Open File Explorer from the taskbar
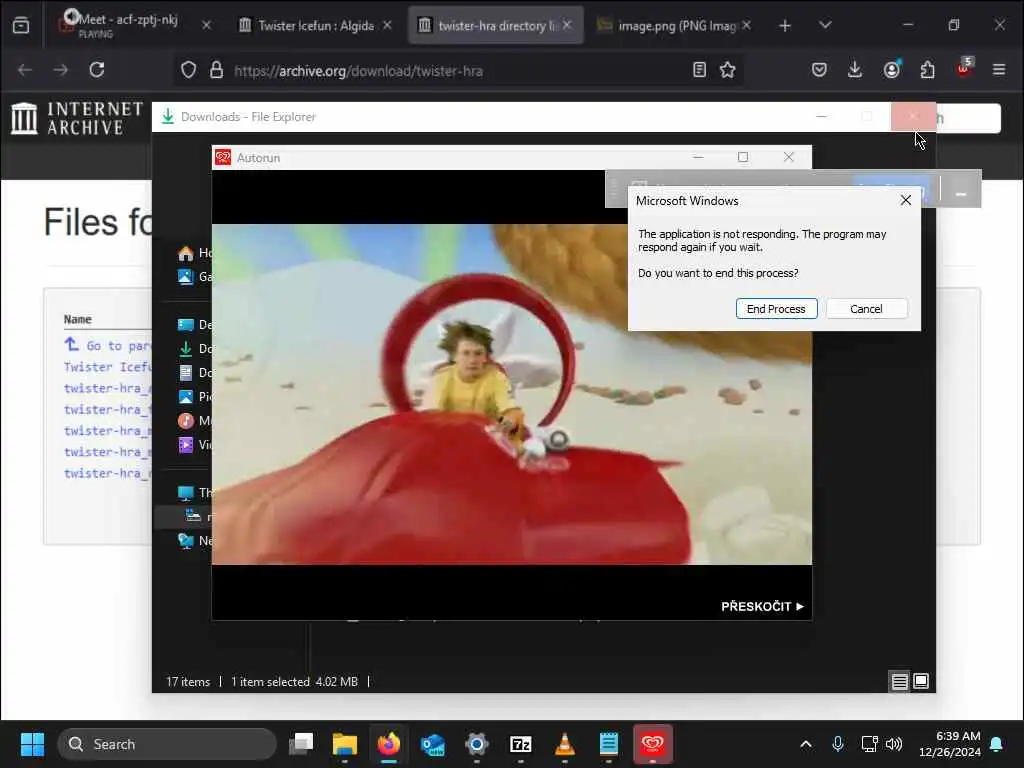The height and width of the screenshot is (768, 1024). [345, 744]
